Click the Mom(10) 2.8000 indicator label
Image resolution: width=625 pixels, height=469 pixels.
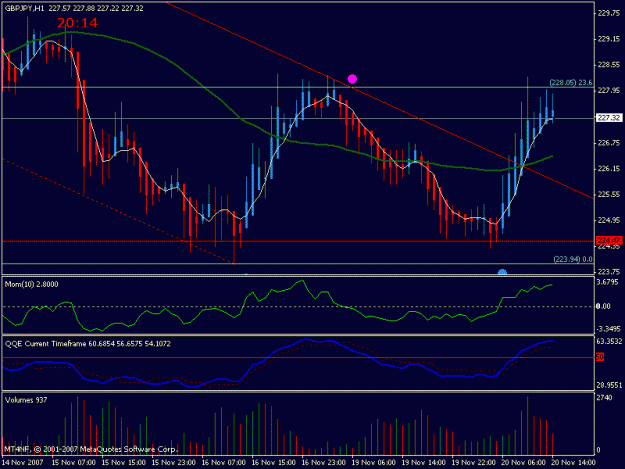click(31, 284)
